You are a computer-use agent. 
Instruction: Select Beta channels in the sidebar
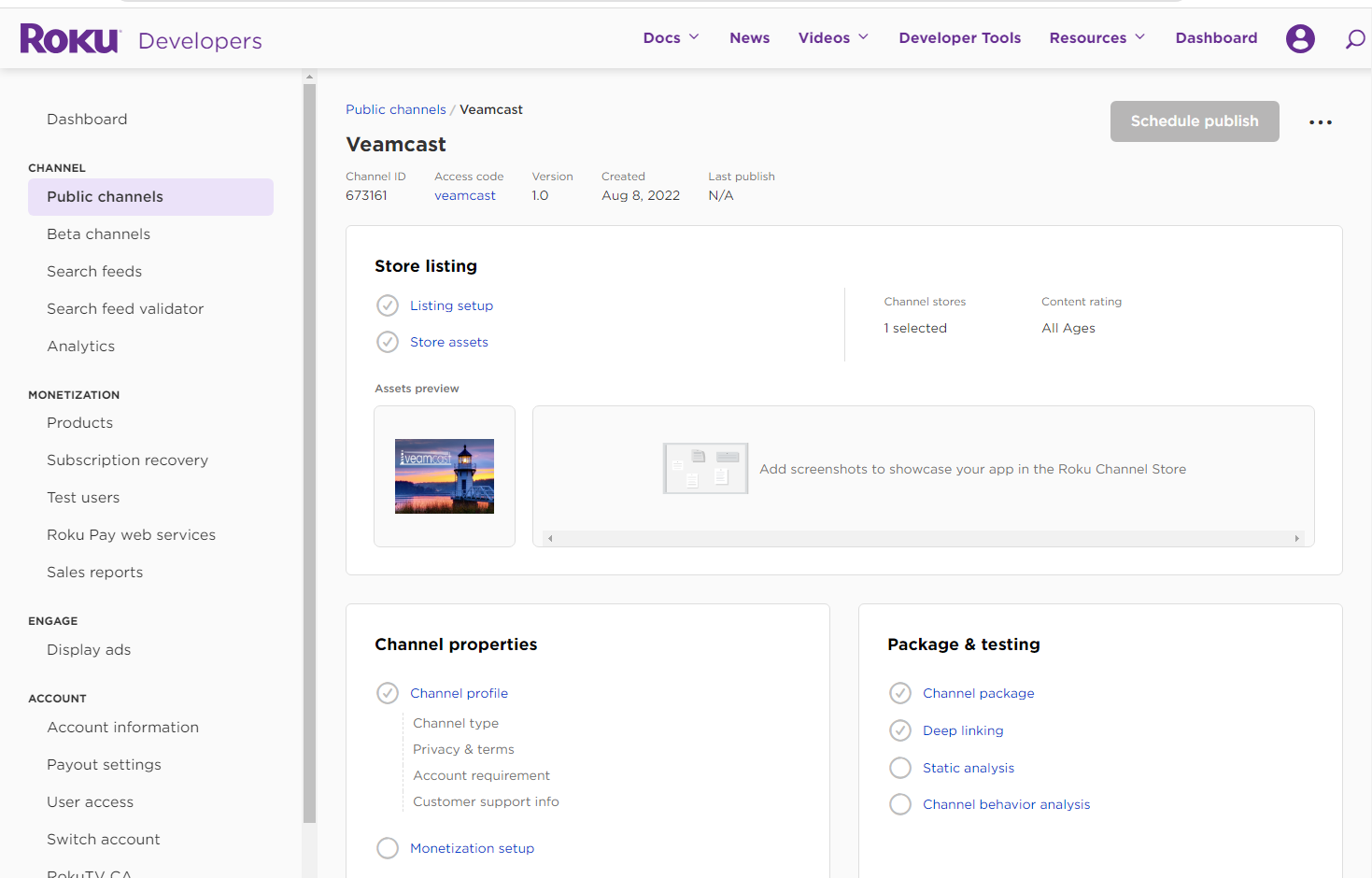[x=98, y=234]
